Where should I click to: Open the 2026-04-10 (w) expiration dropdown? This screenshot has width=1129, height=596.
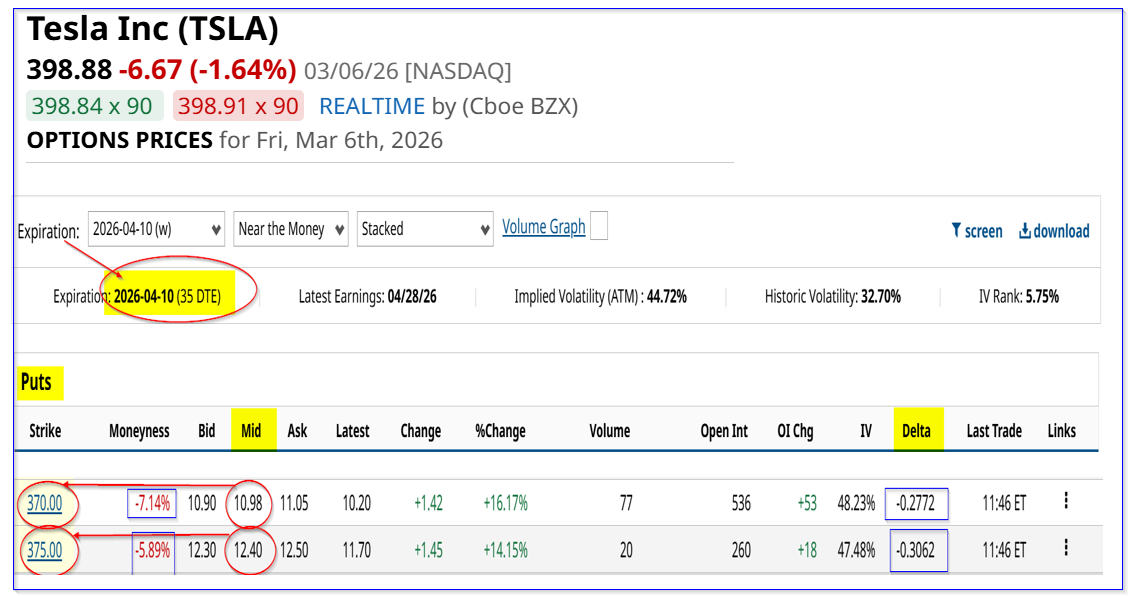pos(156,229)
